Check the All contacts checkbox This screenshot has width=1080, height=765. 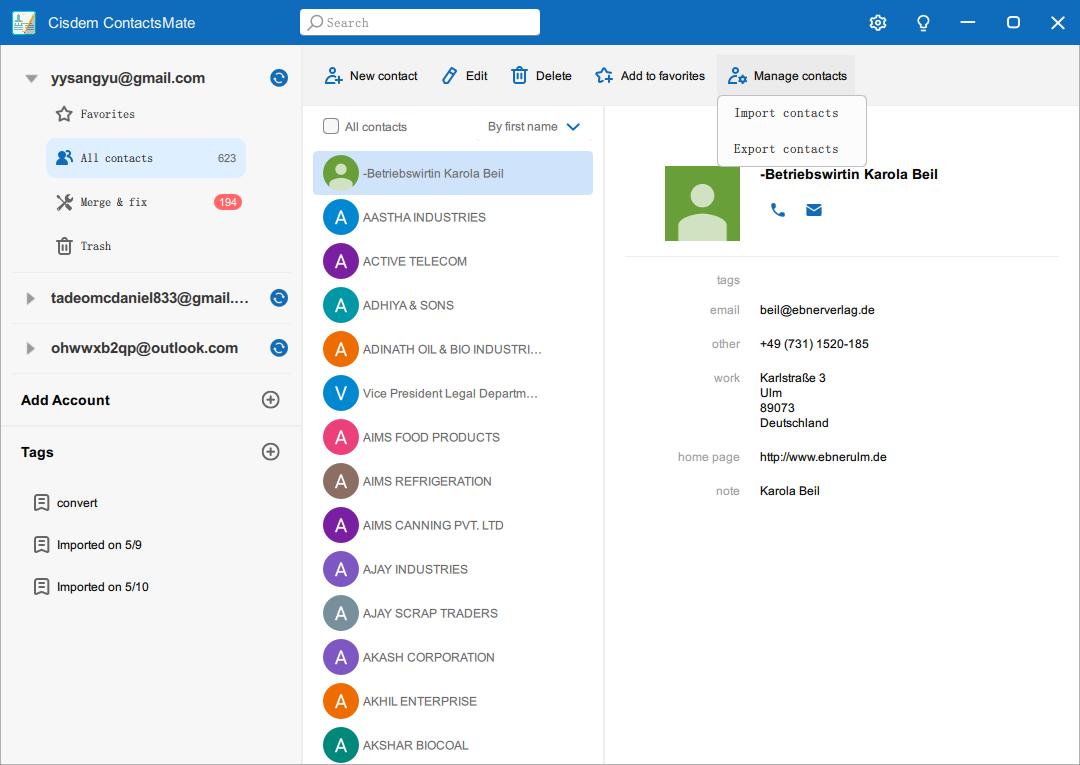(331, 126)
